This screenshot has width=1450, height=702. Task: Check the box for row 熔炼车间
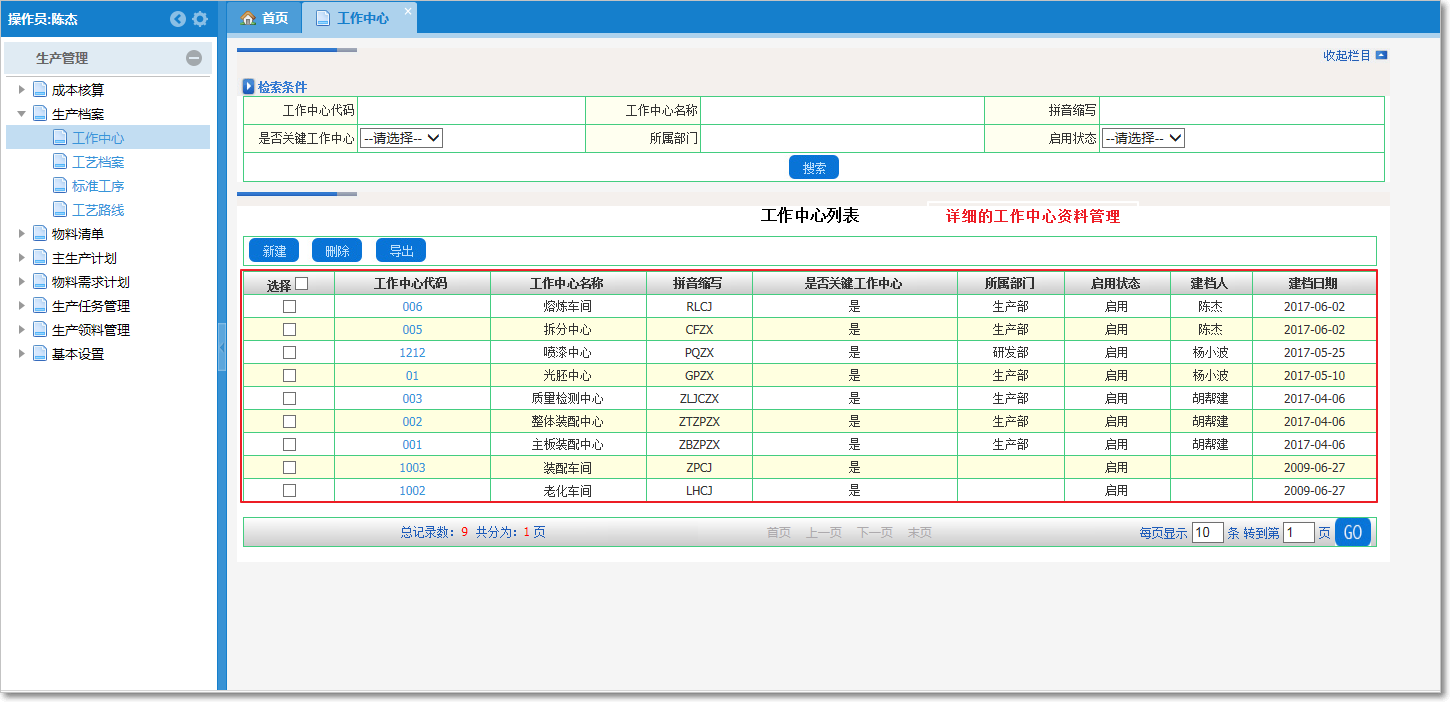point(289,307)
